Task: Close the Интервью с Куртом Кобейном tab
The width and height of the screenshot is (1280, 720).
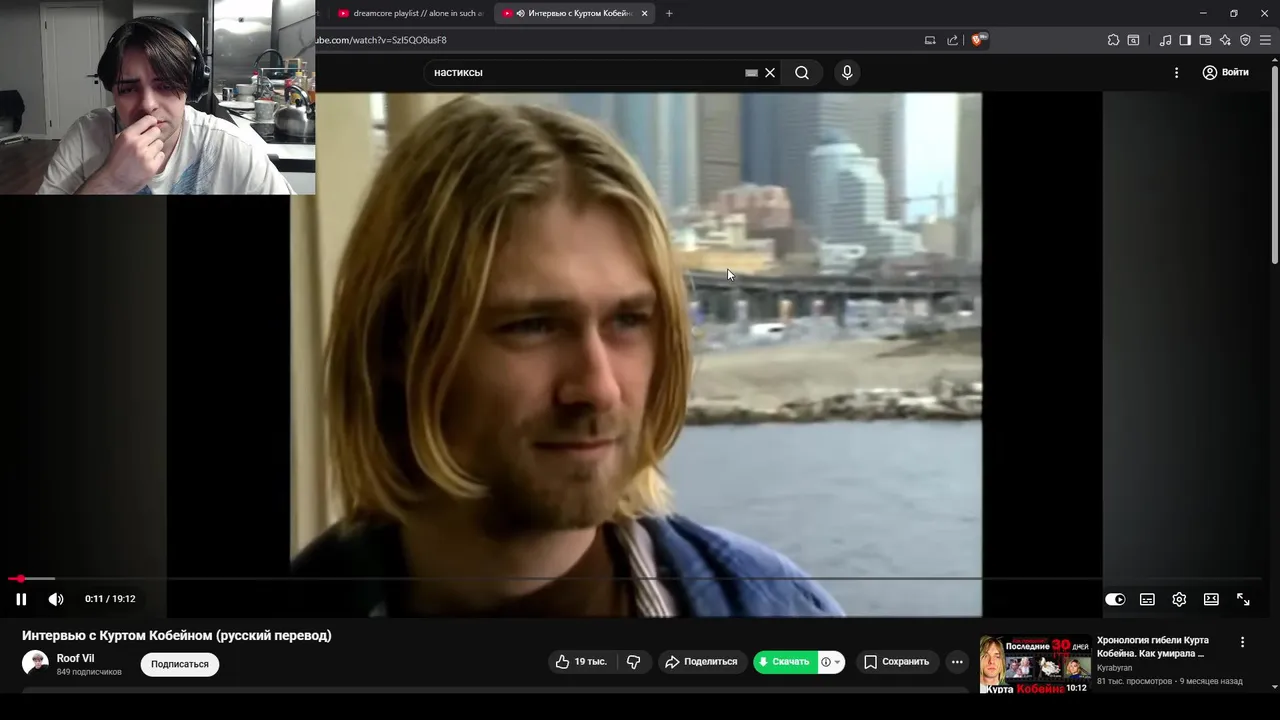Action: click(645, 14)
